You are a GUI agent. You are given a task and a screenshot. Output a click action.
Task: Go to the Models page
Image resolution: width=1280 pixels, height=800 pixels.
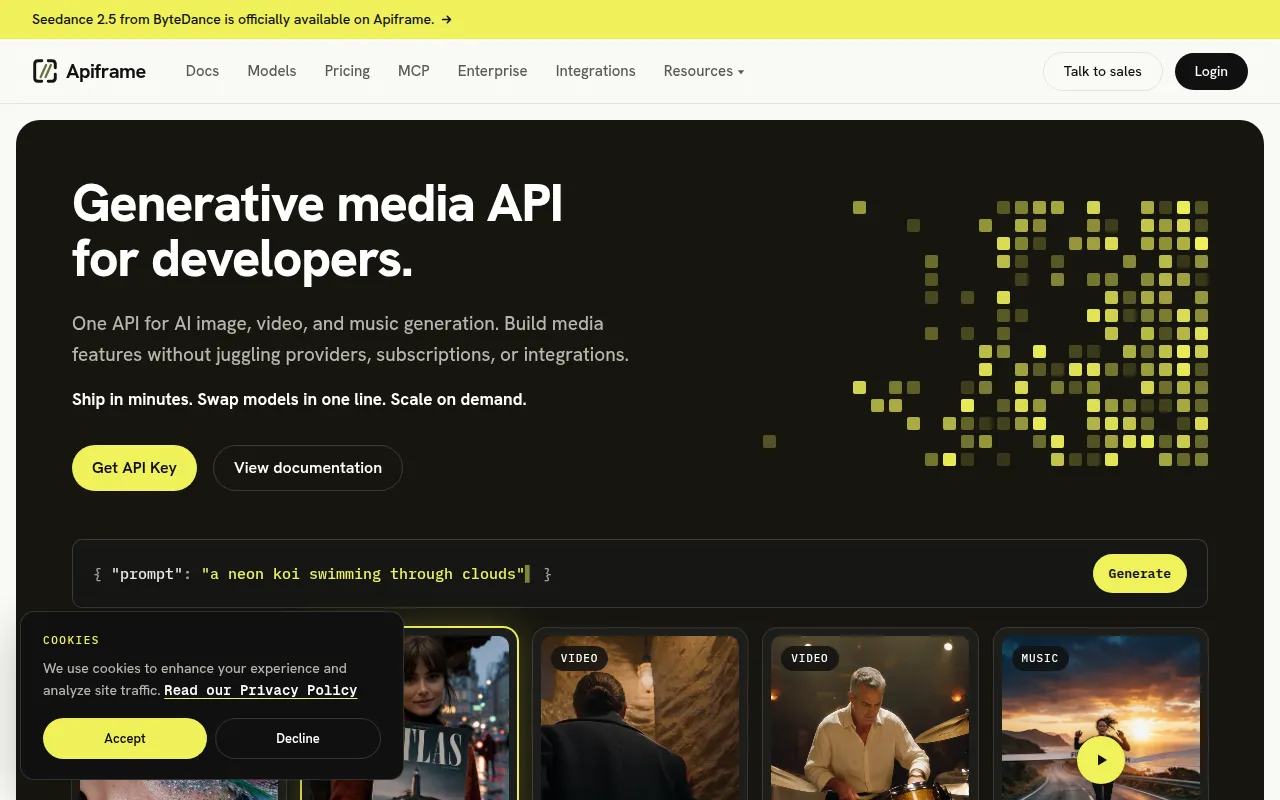(x=272, y=71)
